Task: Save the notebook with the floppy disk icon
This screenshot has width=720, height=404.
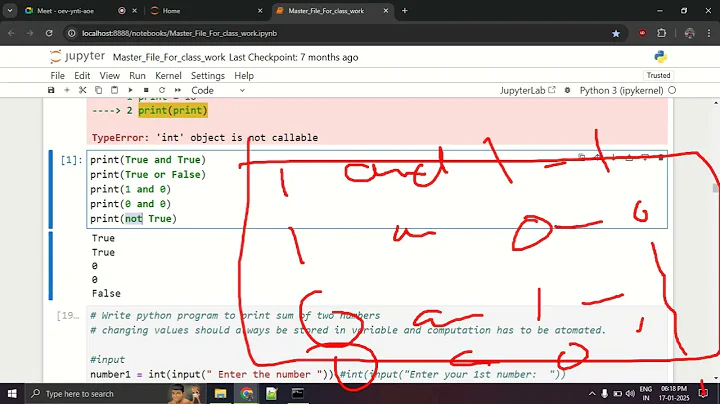Action: (x=51, y=90)
